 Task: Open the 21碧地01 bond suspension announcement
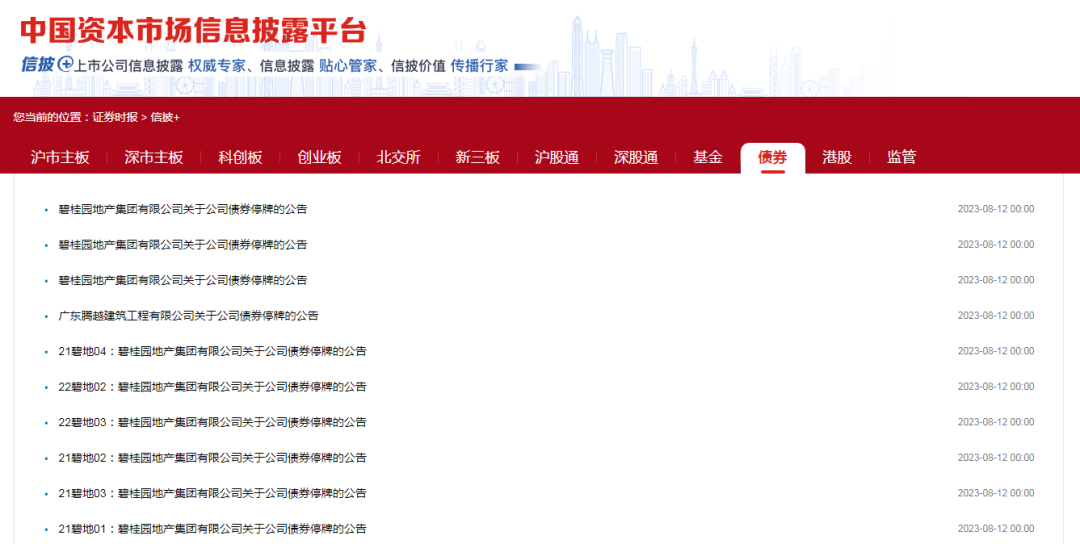[x=212, y=529]
